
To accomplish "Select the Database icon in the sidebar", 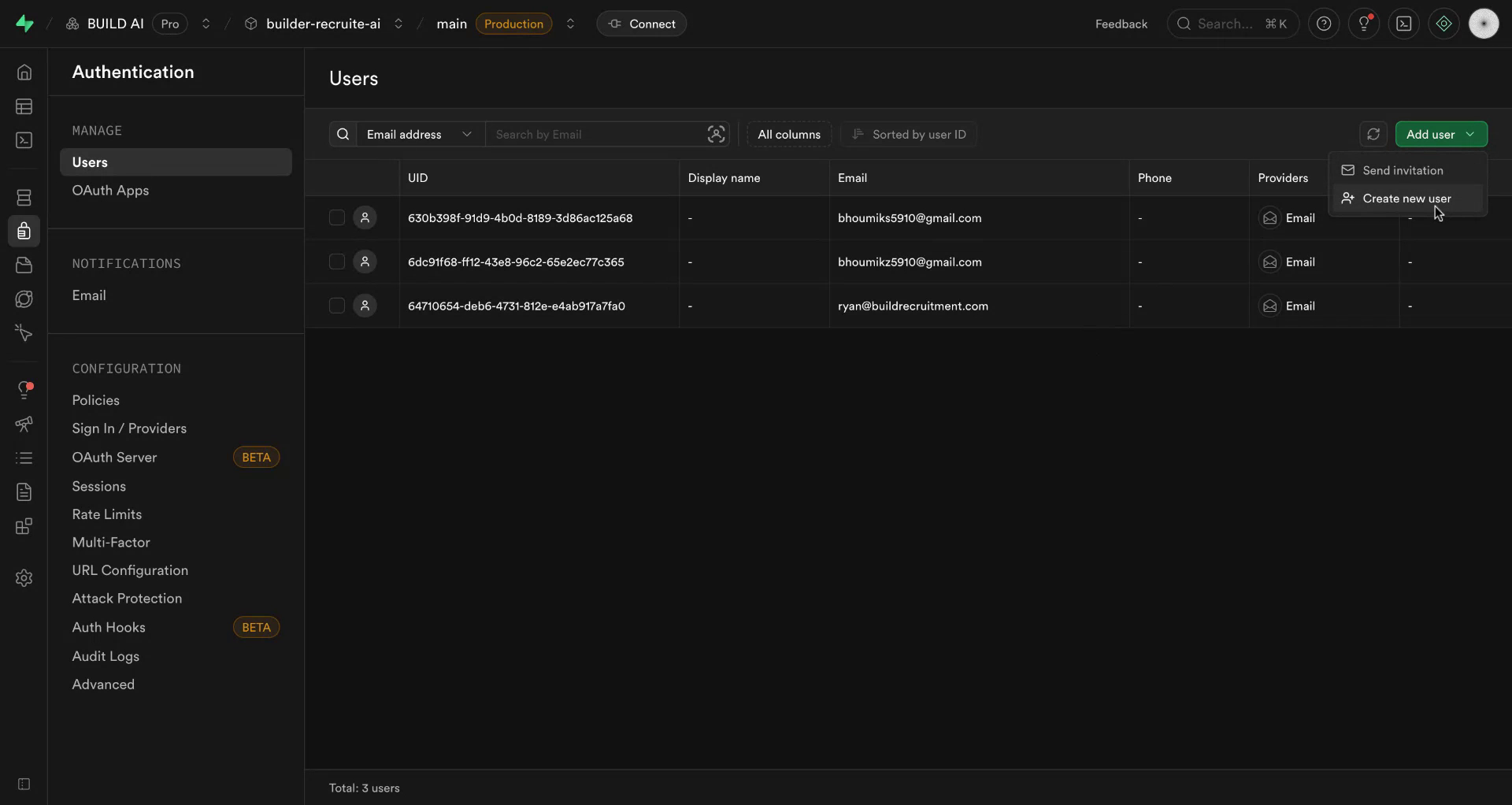I will coord(24,197).
